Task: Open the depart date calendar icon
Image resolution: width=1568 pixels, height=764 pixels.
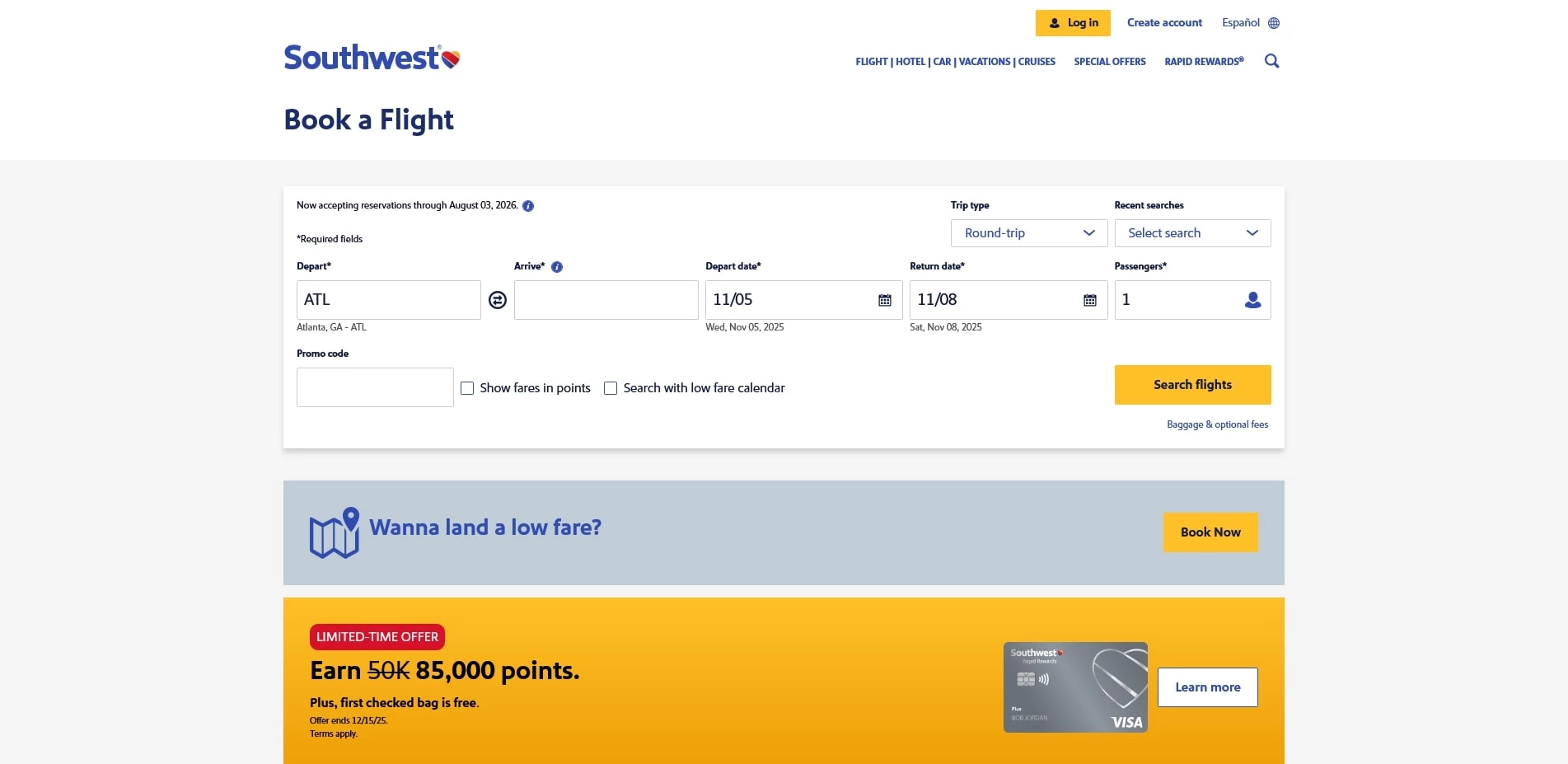Action: pos(885,300)
